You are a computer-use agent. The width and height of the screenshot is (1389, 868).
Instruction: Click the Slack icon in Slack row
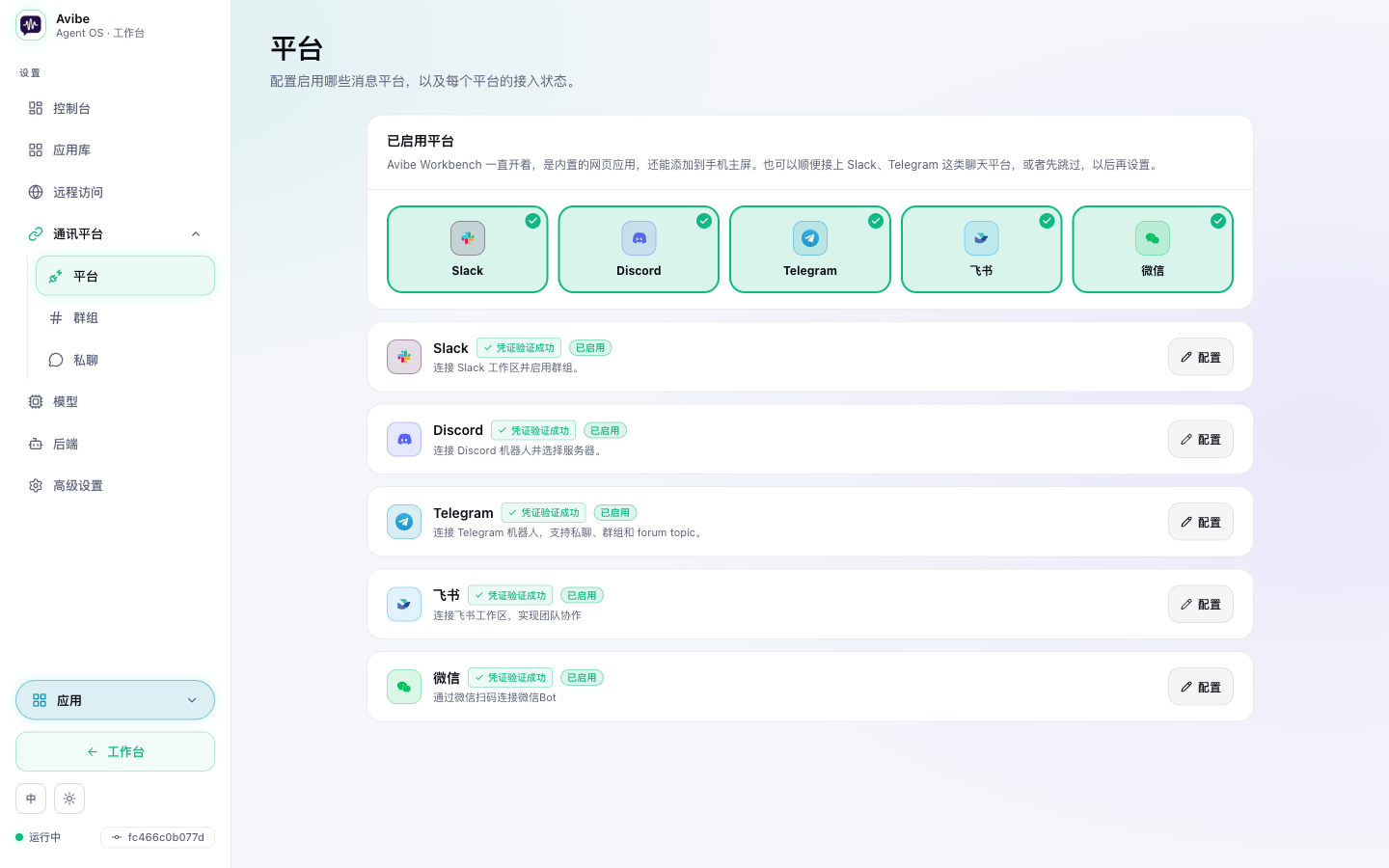(x=404, y=357)
